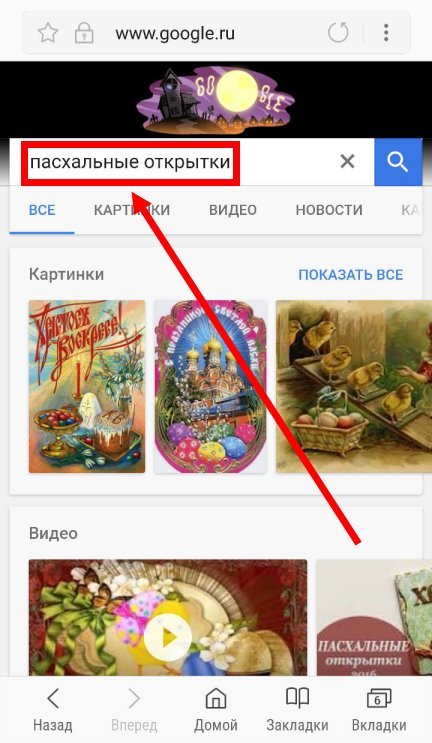Open Домой home icon

216,710
